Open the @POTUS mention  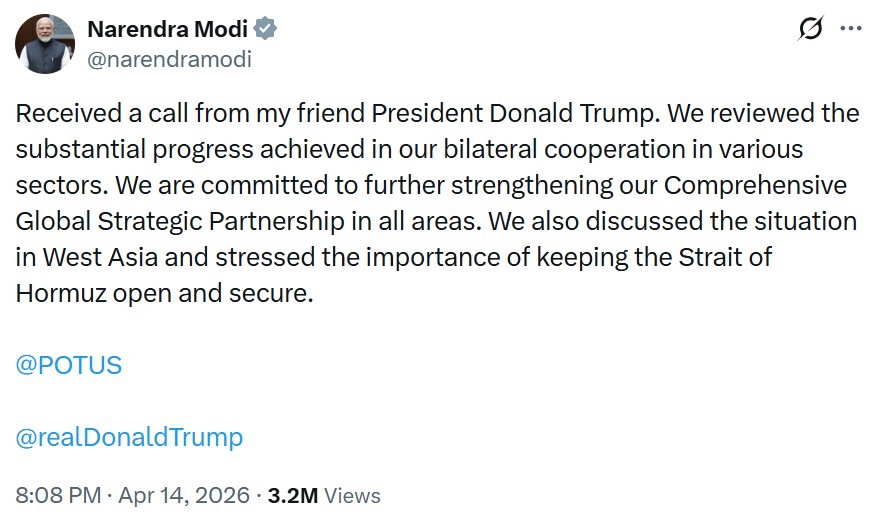coord(69,365)
